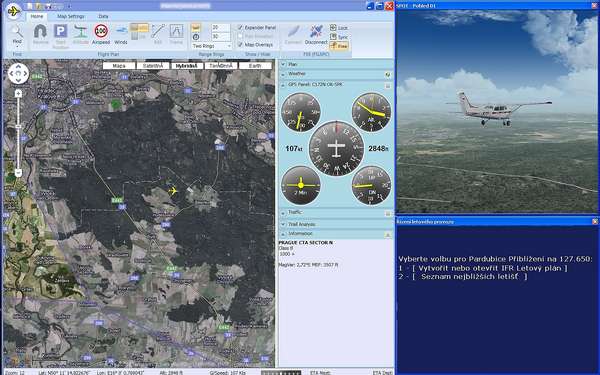Expand the Weather panel section

point(336,74)
